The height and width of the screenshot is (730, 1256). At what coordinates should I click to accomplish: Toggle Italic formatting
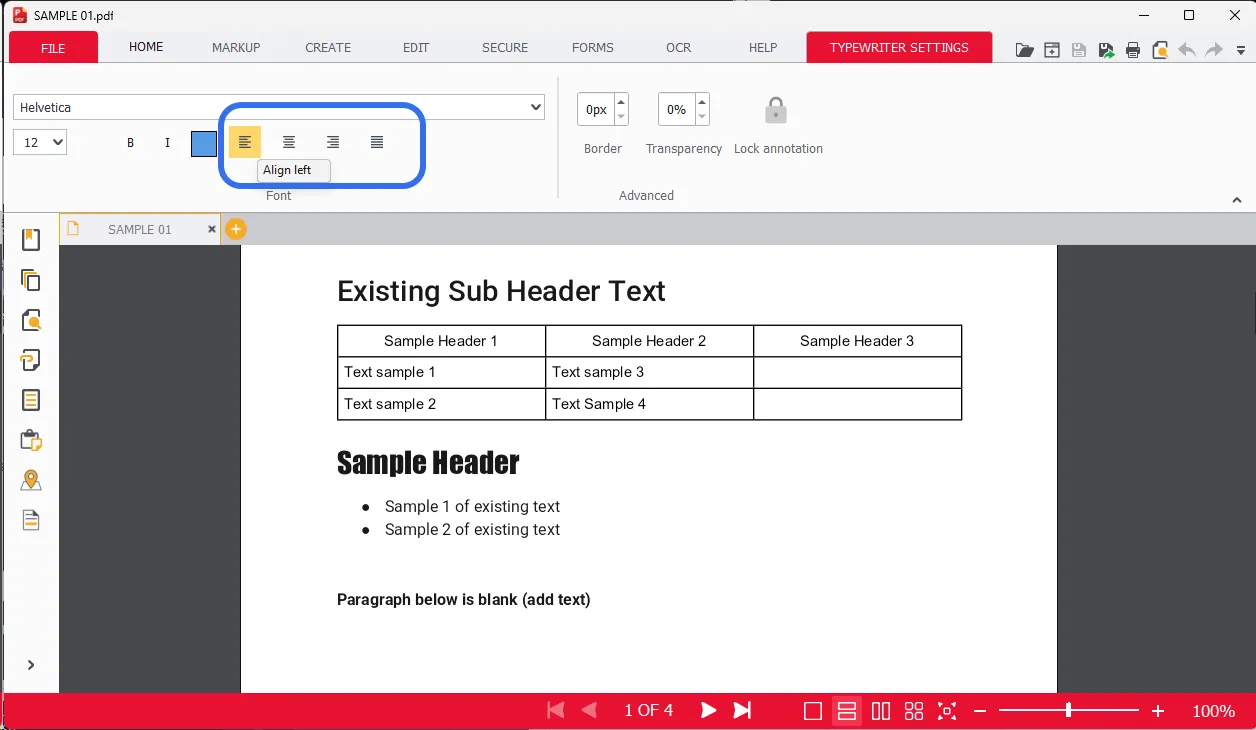[x=167, y=143]
